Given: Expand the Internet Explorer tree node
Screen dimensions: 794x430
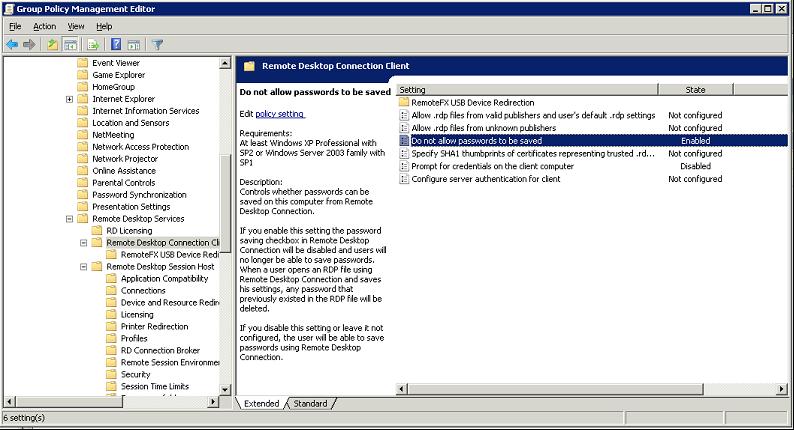Looking at the screenshot, I should 69,99.
